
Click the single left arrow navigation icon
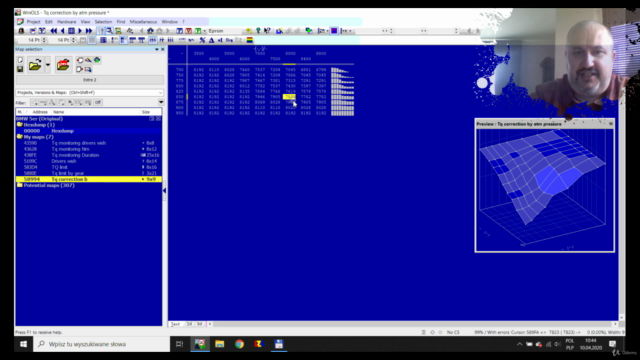coord(62,31)
